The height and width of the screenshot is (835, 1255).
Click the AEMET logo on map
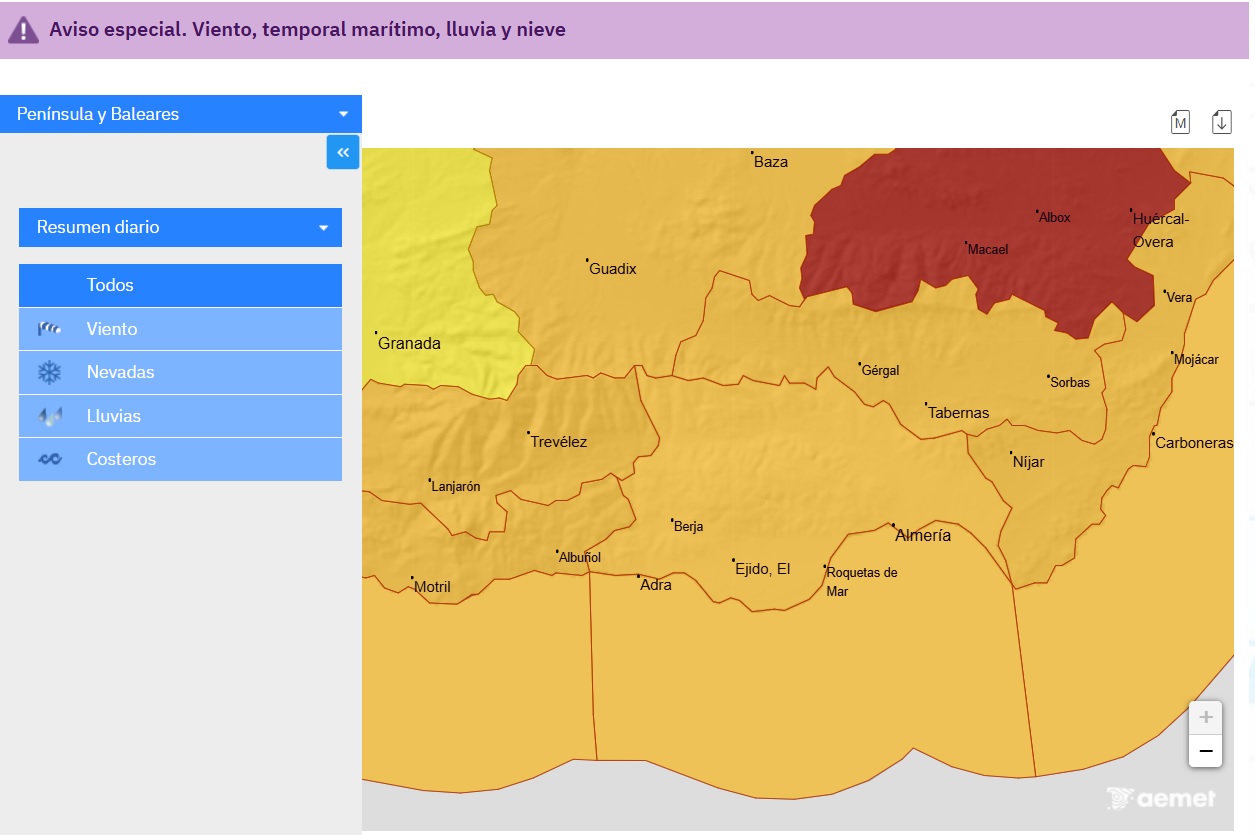tap(1161, 798)
